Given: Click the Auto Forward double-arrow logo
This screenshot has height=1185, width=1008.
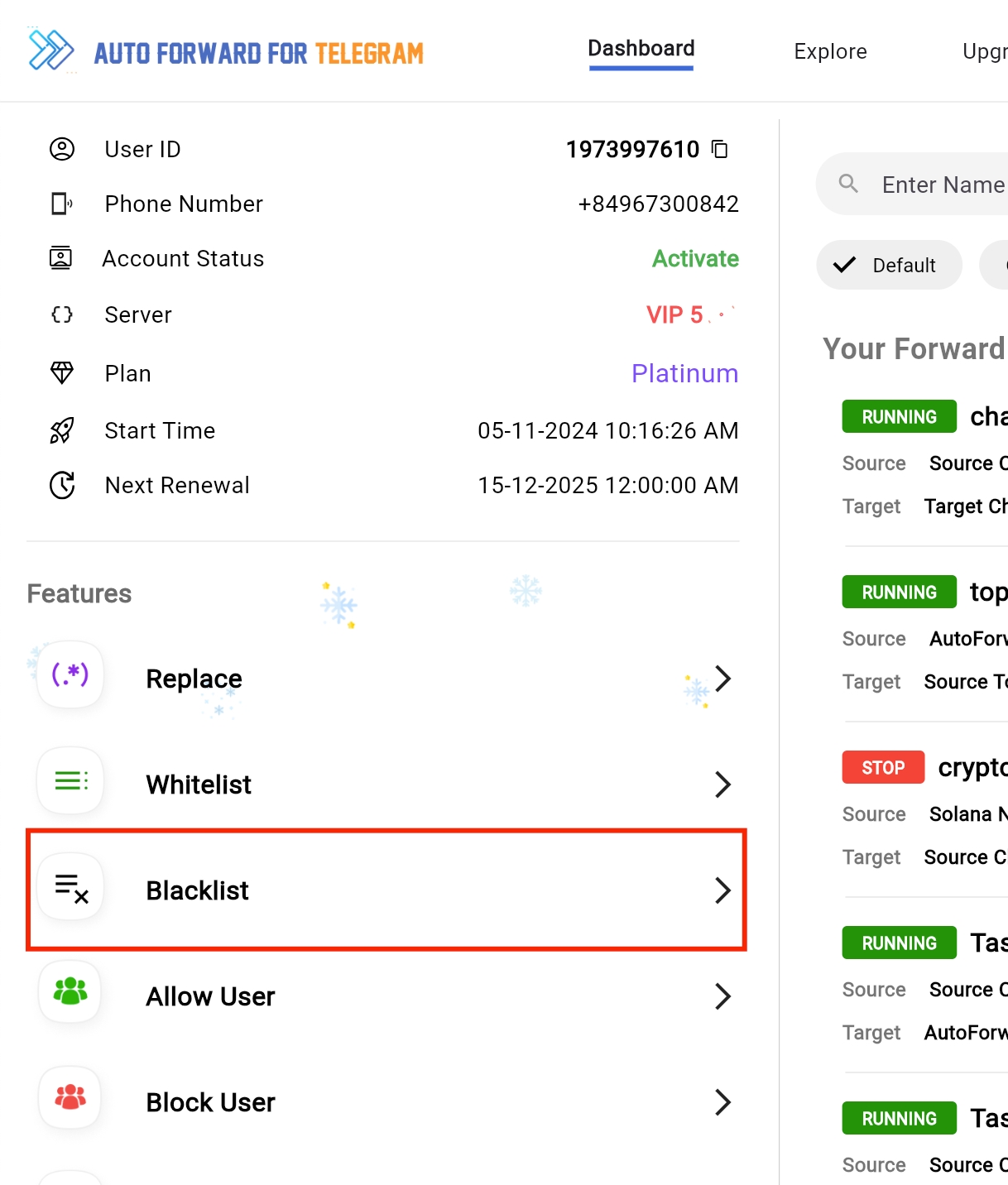Looking at the screenshot, I should tap(50, 50).
